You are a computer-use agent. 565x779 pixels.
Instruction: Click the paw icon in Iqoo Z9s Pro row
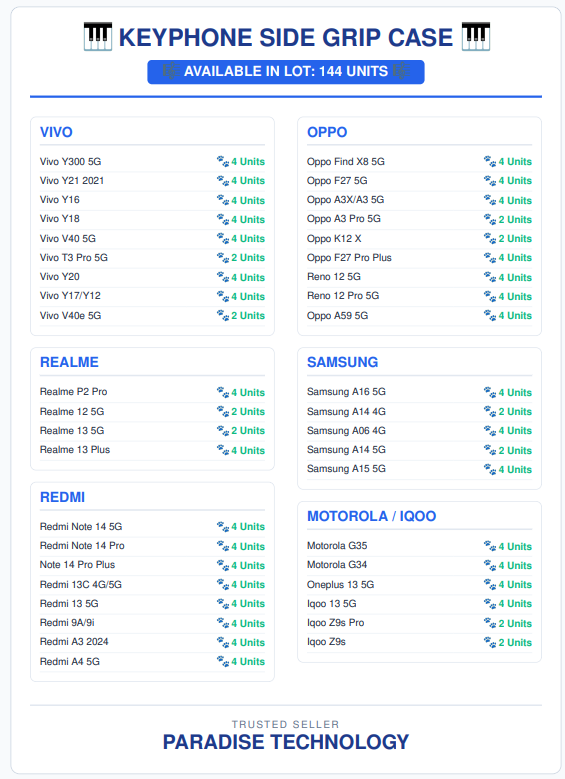tap(490, 623)
